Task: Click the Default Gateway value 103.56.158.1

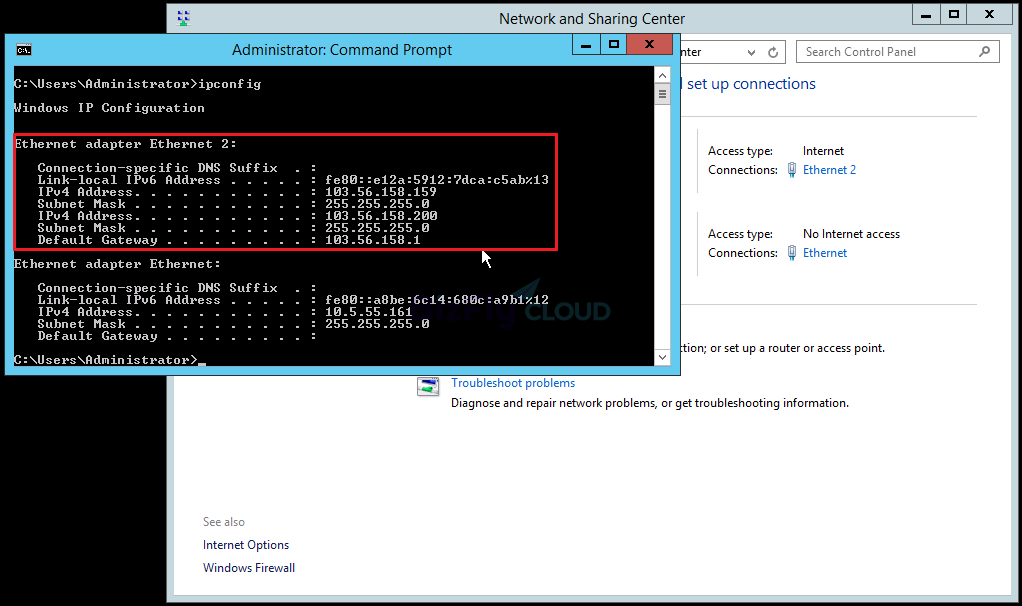Action: (373, 240)
